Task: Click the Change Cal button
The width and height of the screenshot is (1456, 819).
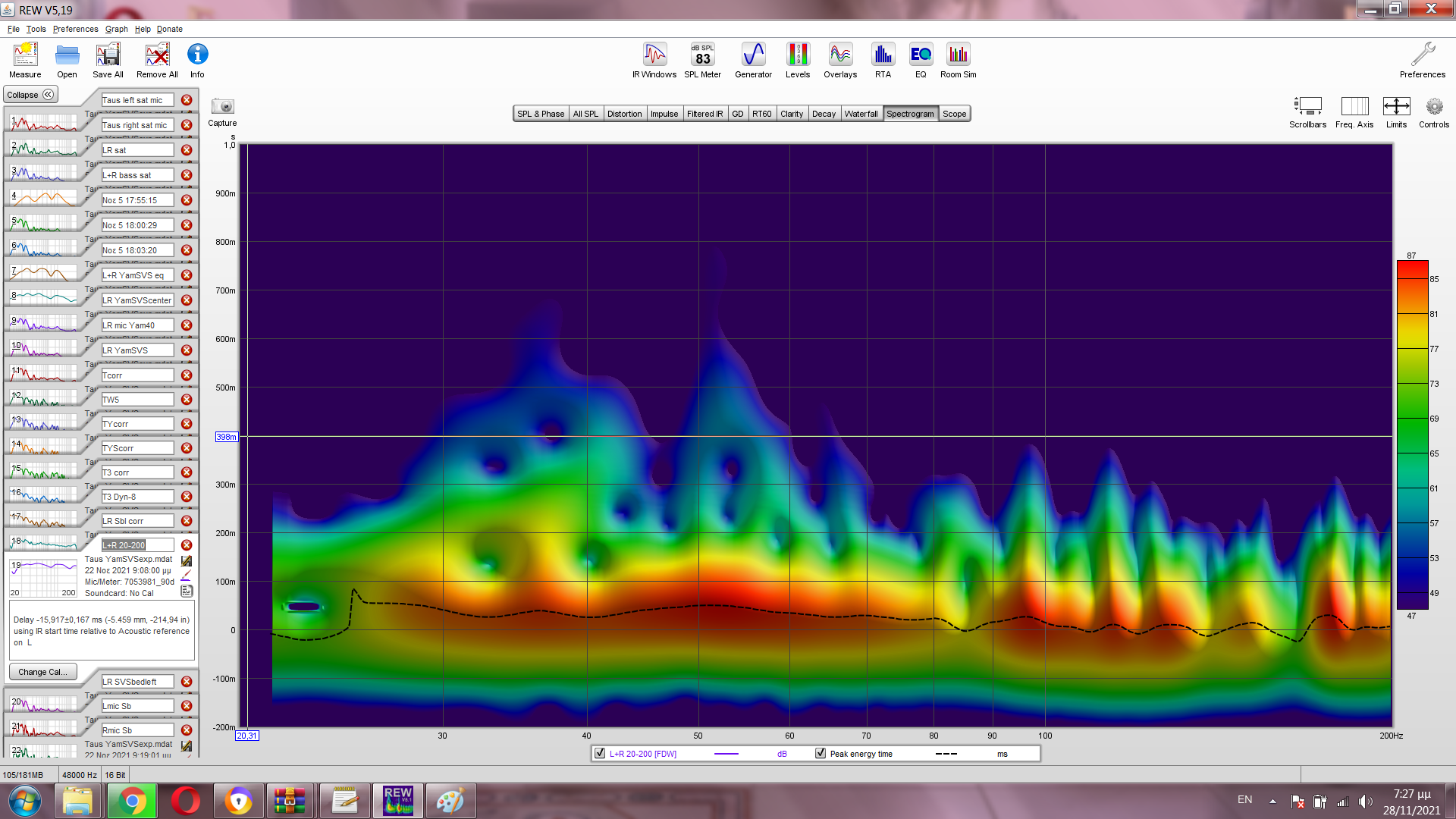Action: (x=42, y=672)
